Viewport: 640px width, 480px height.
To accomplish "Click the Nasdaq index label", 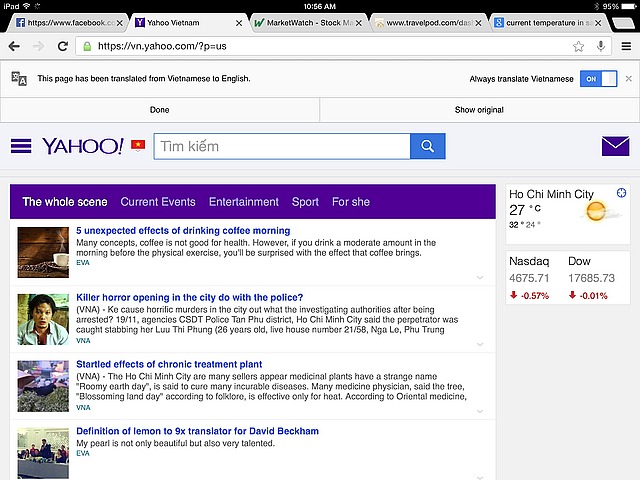I will [529, 261].
